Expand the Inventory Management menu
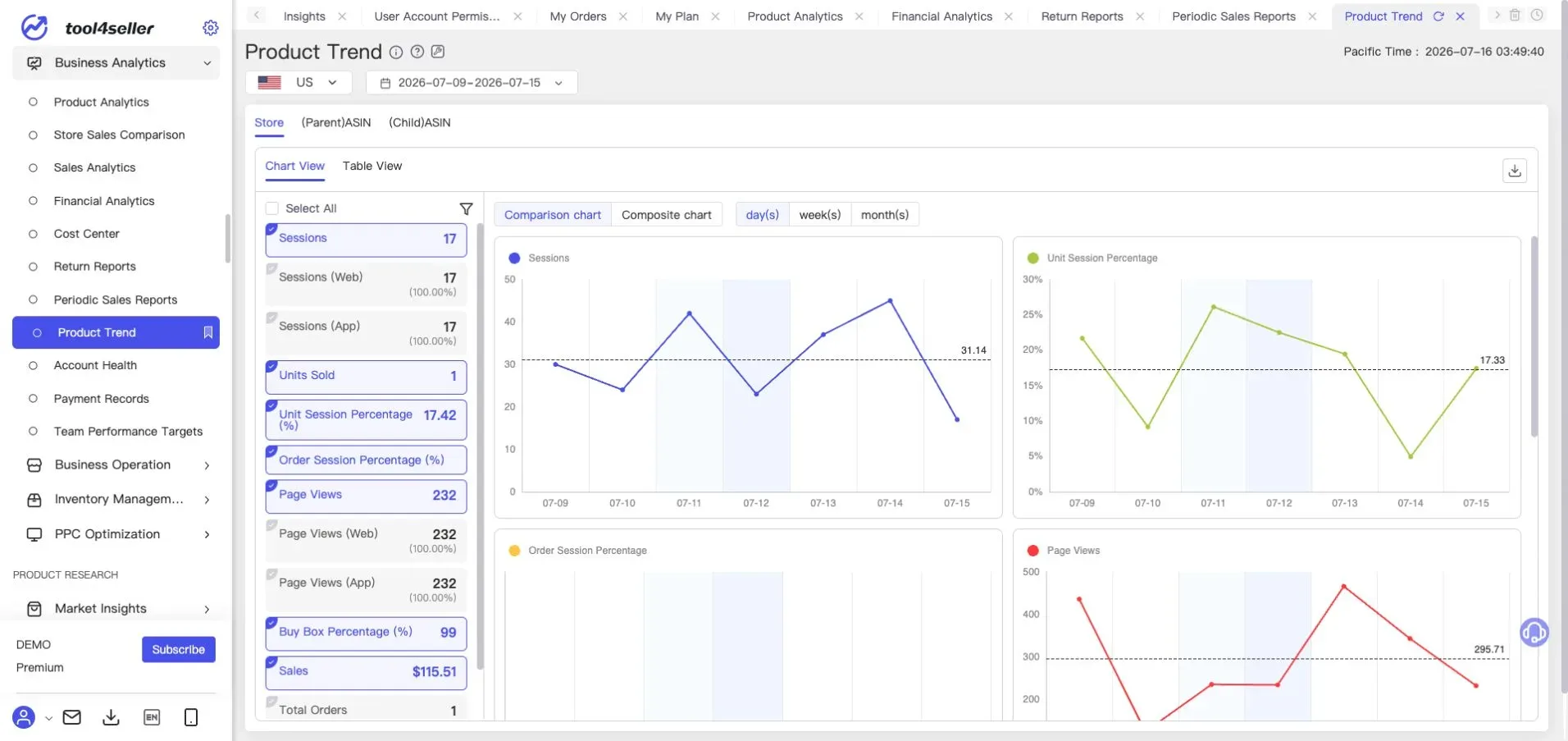 (x=116, y=499)
